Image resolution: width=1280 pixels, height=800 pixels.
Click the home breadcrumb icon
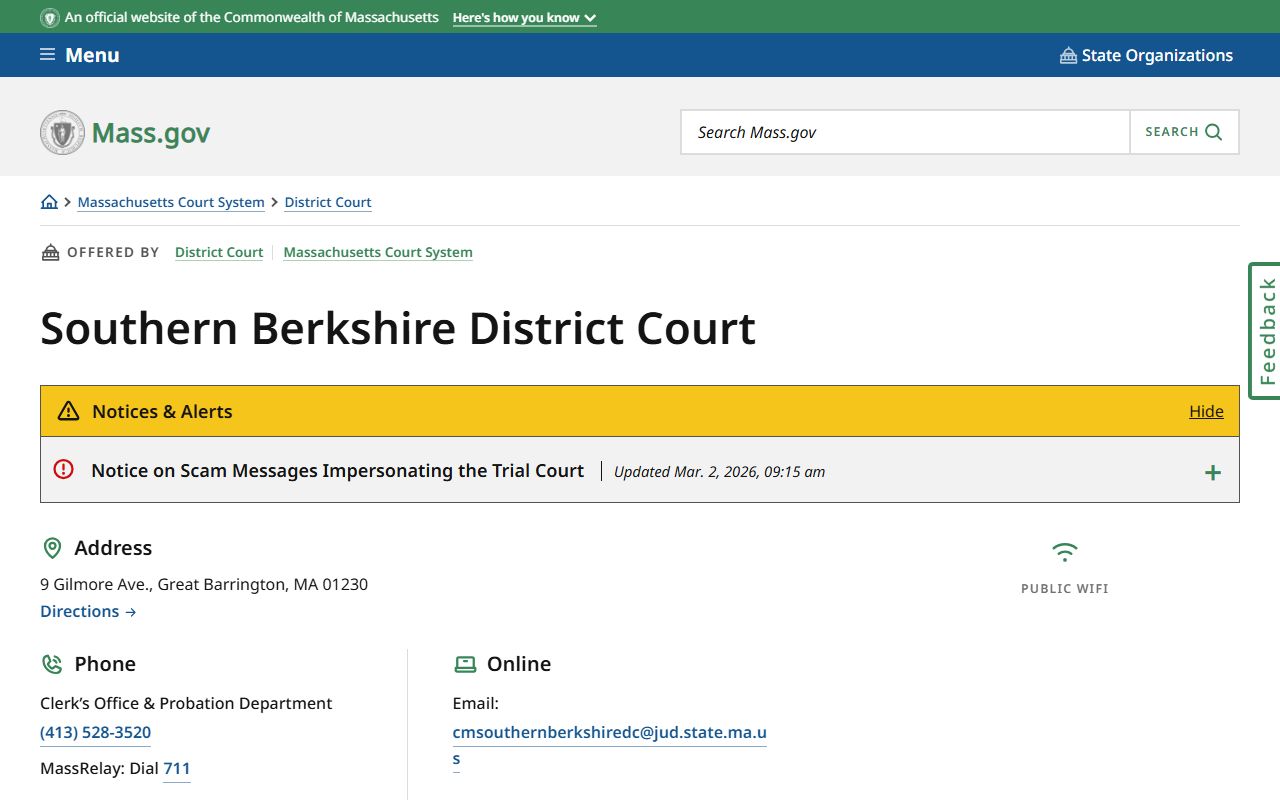(49, 202)
